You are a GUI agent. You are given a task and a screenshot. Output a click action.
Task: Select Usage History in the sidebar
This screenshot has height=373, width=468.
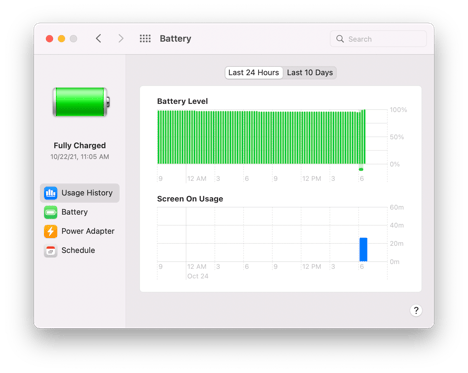(x=80, y=193)
